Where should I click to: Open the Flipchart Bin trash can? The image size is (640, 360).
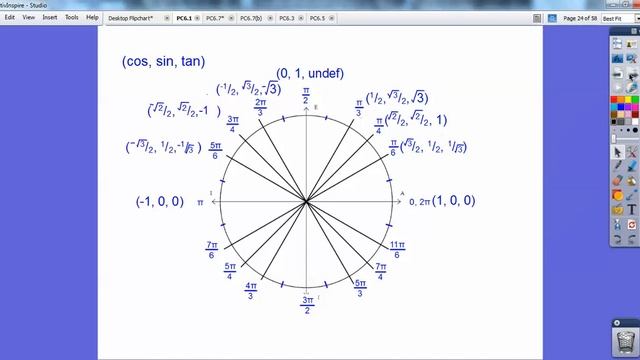pos(625,342)
